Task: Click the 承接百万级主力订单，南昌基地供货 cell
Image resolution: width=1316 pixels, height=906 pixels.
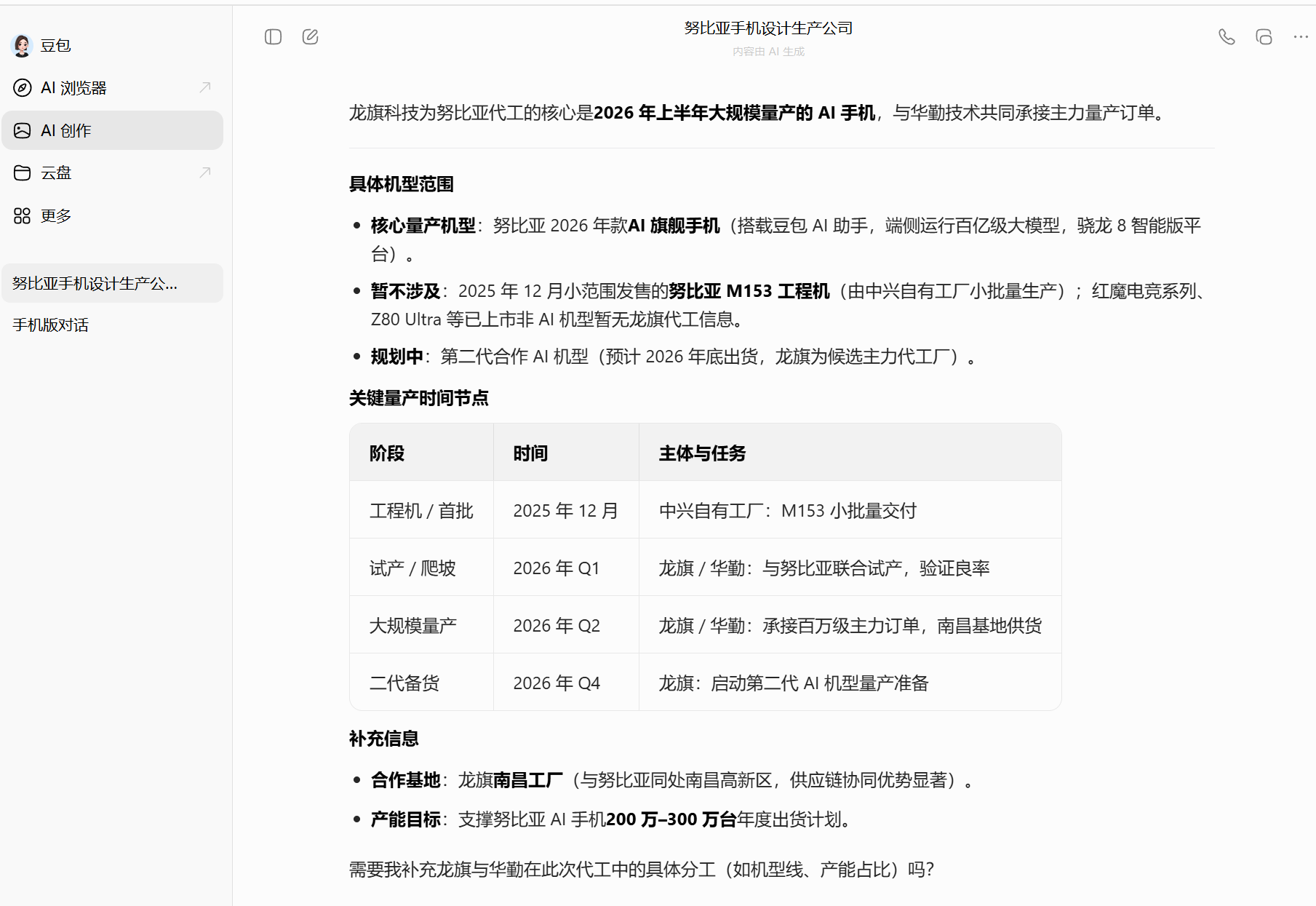Action: point(850,625)
